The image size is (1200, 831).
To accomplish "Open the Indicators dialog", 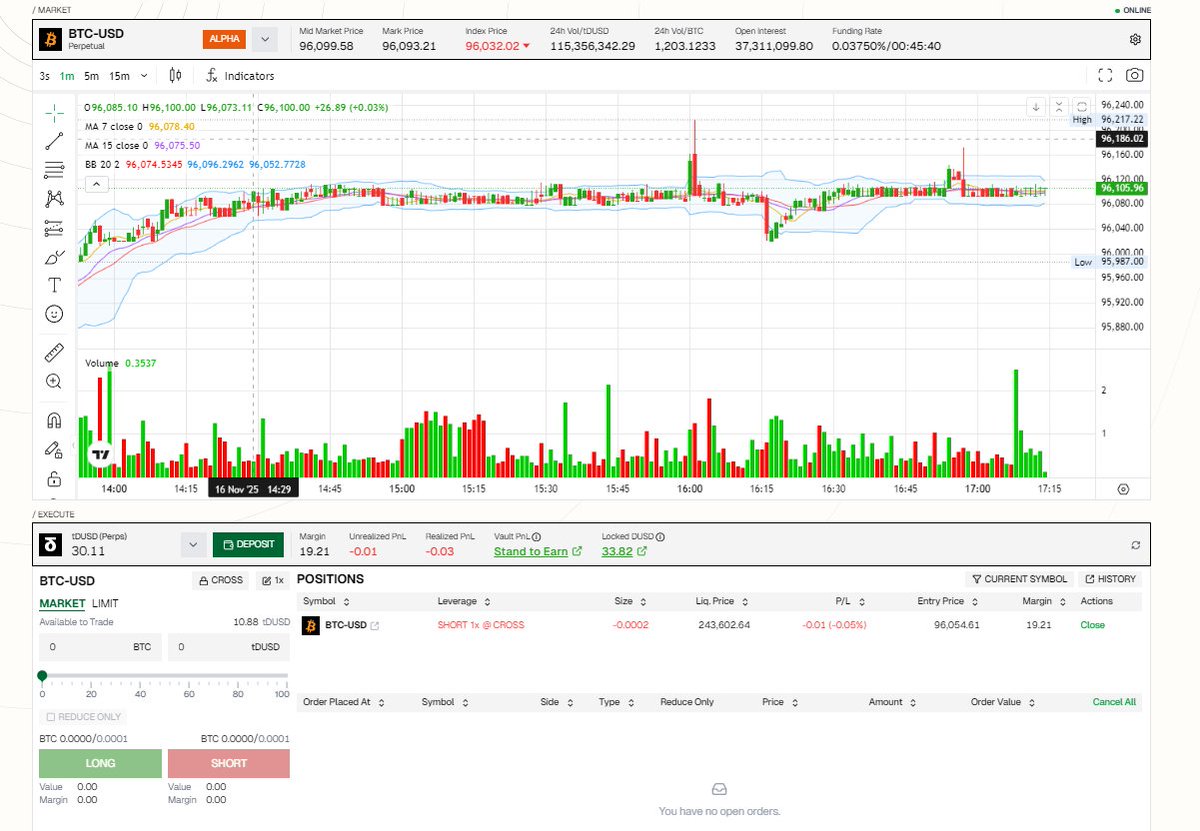I will tap(240, 76).
